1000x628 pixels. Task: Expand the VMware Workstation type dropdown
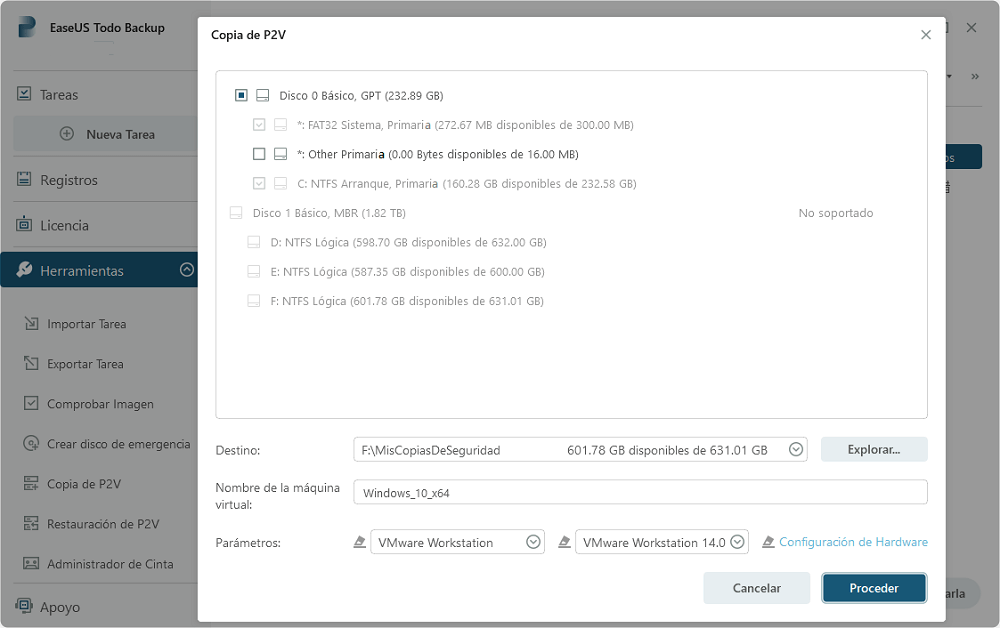[534, 542]
